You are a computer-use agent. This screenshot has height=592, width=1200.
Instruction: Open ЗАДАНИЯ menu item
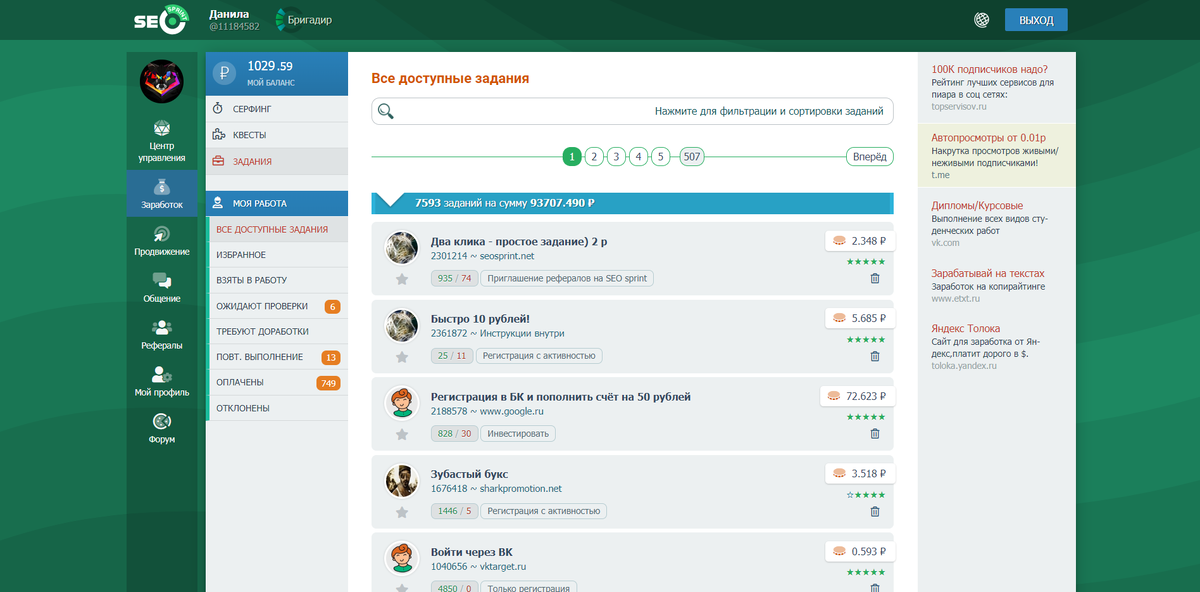[x=277, y=161]
